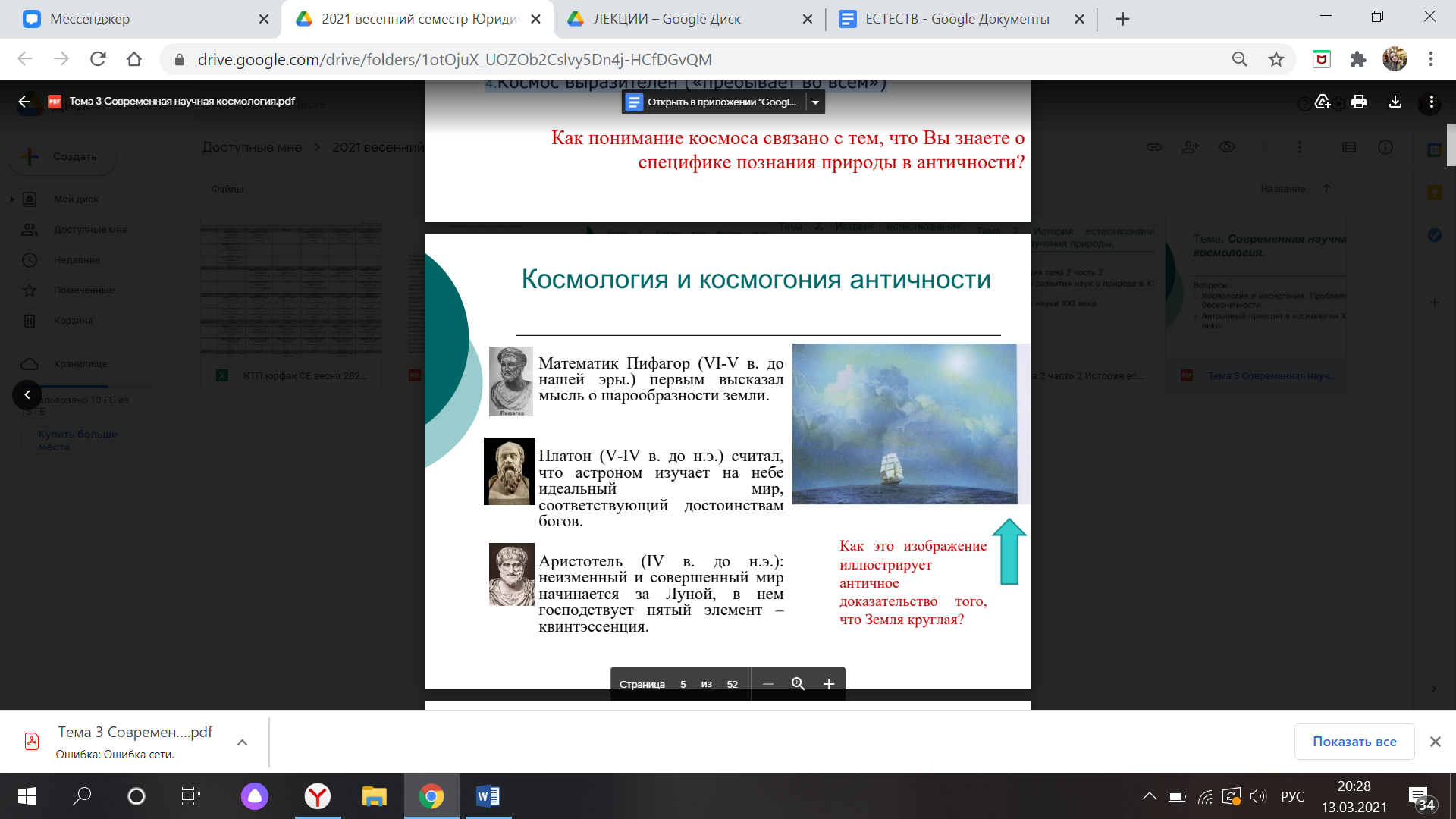The height and width of the screenshot is (819, 1456).
Task: Sort by Название column header
Action: point(1283,189)
